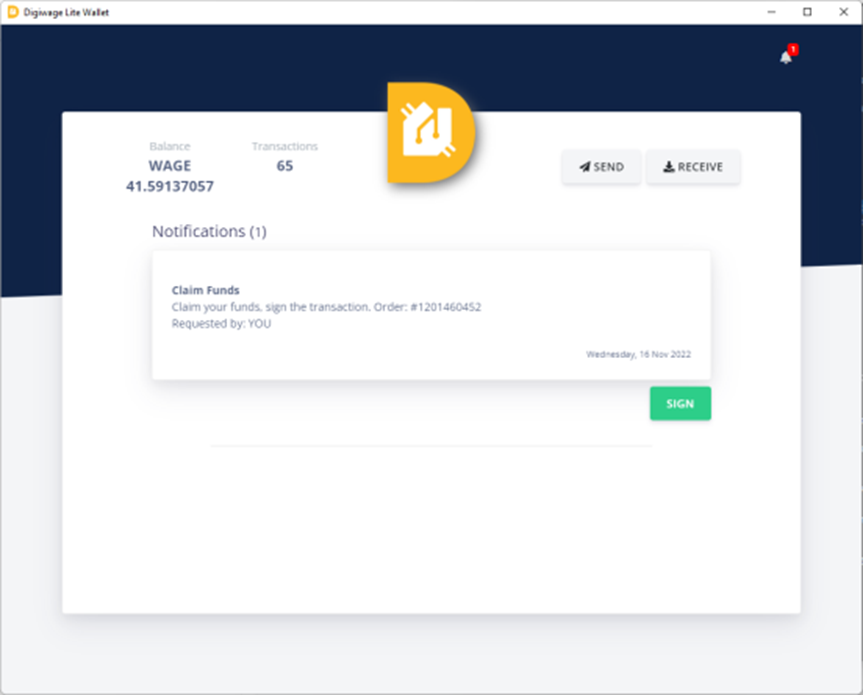
Task: Click the Notifications (1) heading
Action: tap(209, 231)
